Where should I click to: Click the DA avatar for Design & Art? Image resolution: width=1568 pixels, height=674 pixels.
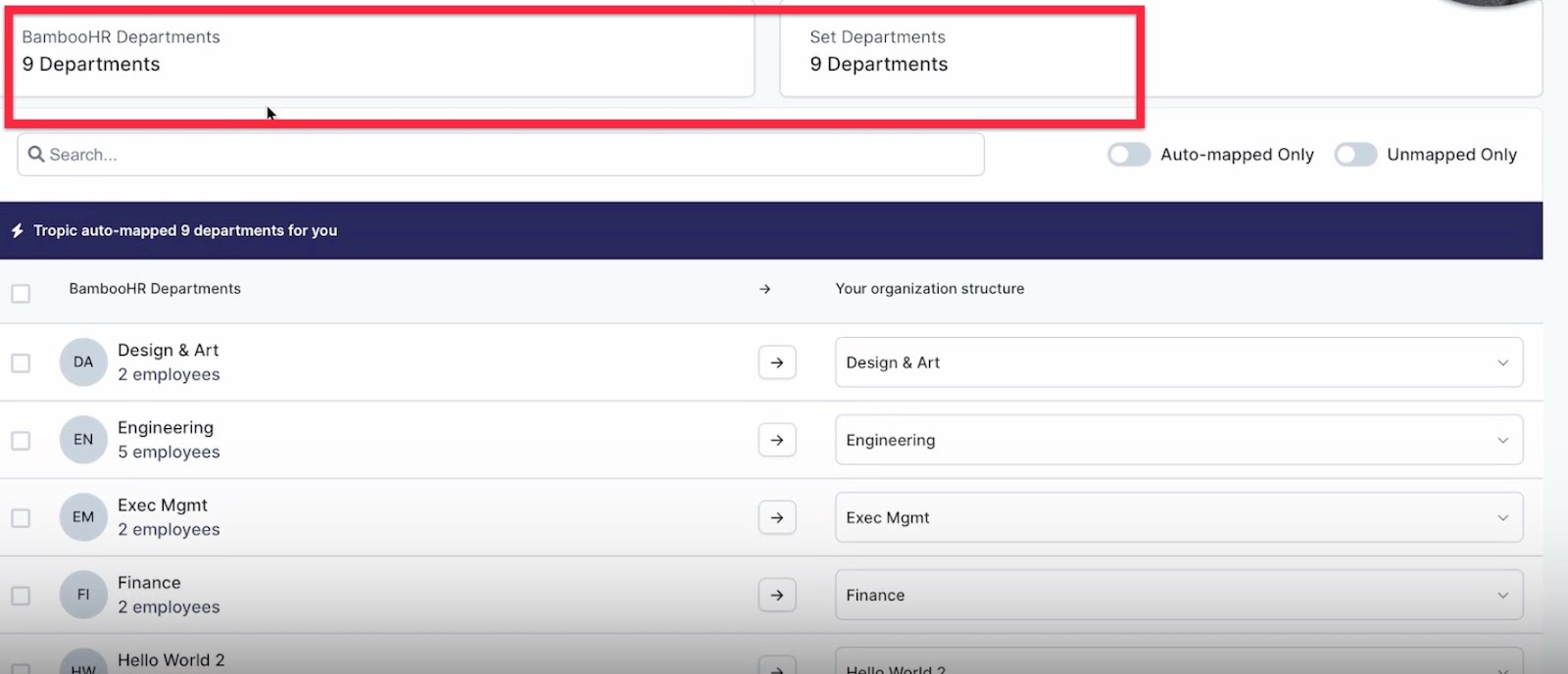pos(83,362)
